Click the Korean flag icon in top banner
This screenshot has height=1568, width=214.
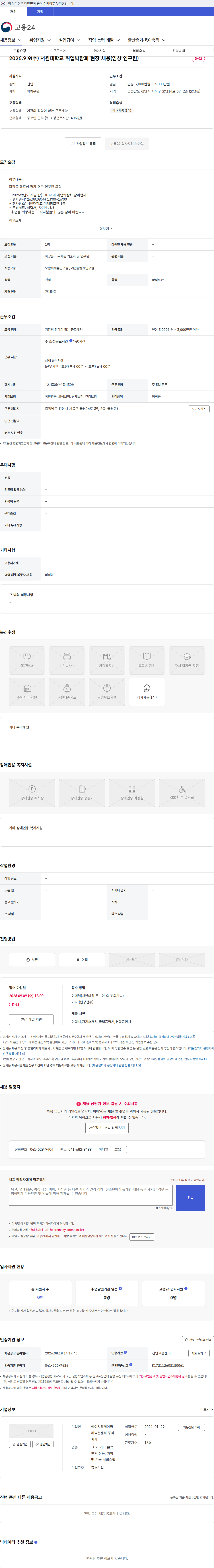coord(3,4)
